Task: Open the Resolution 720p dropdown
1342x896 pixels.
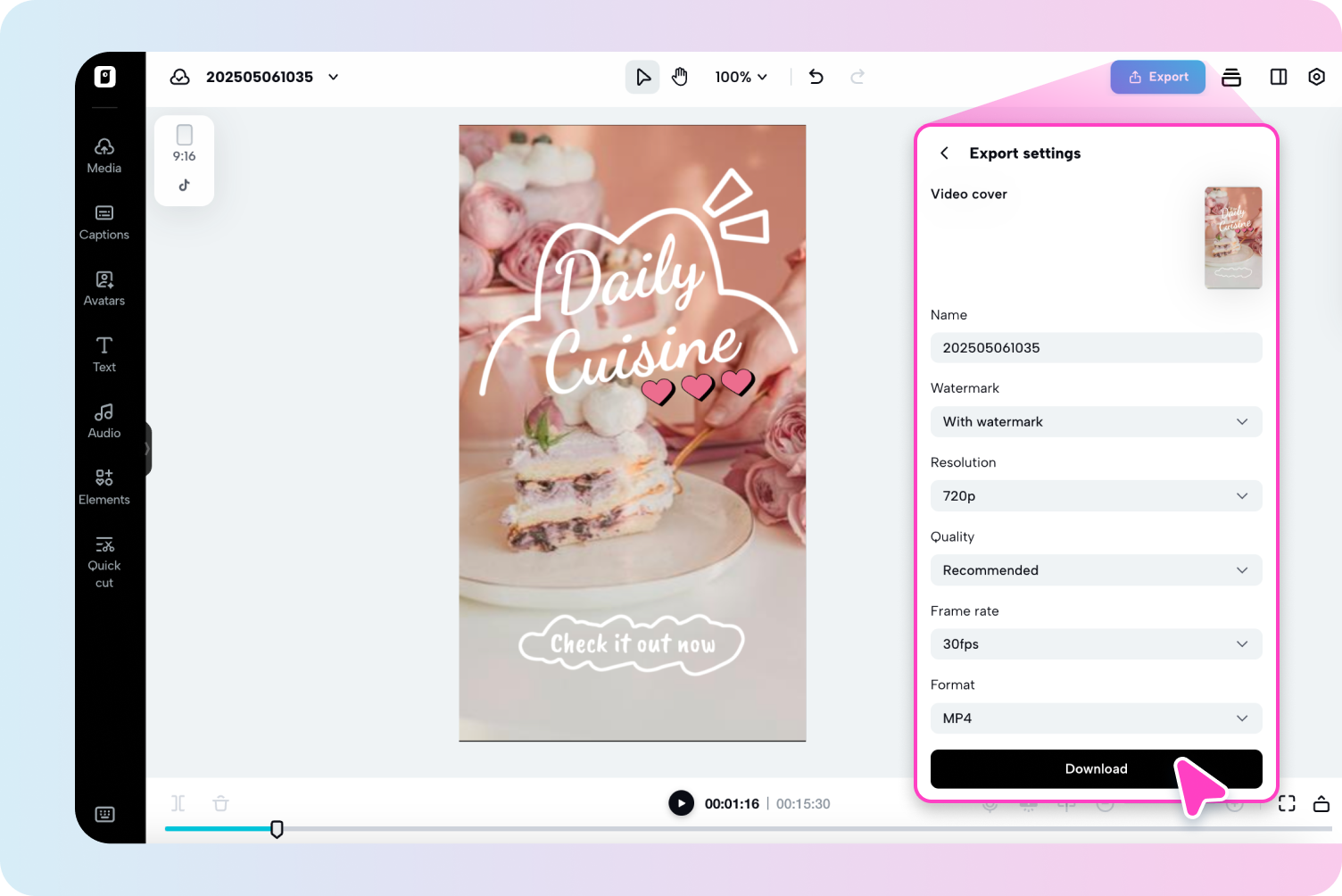Action: 1097,496
